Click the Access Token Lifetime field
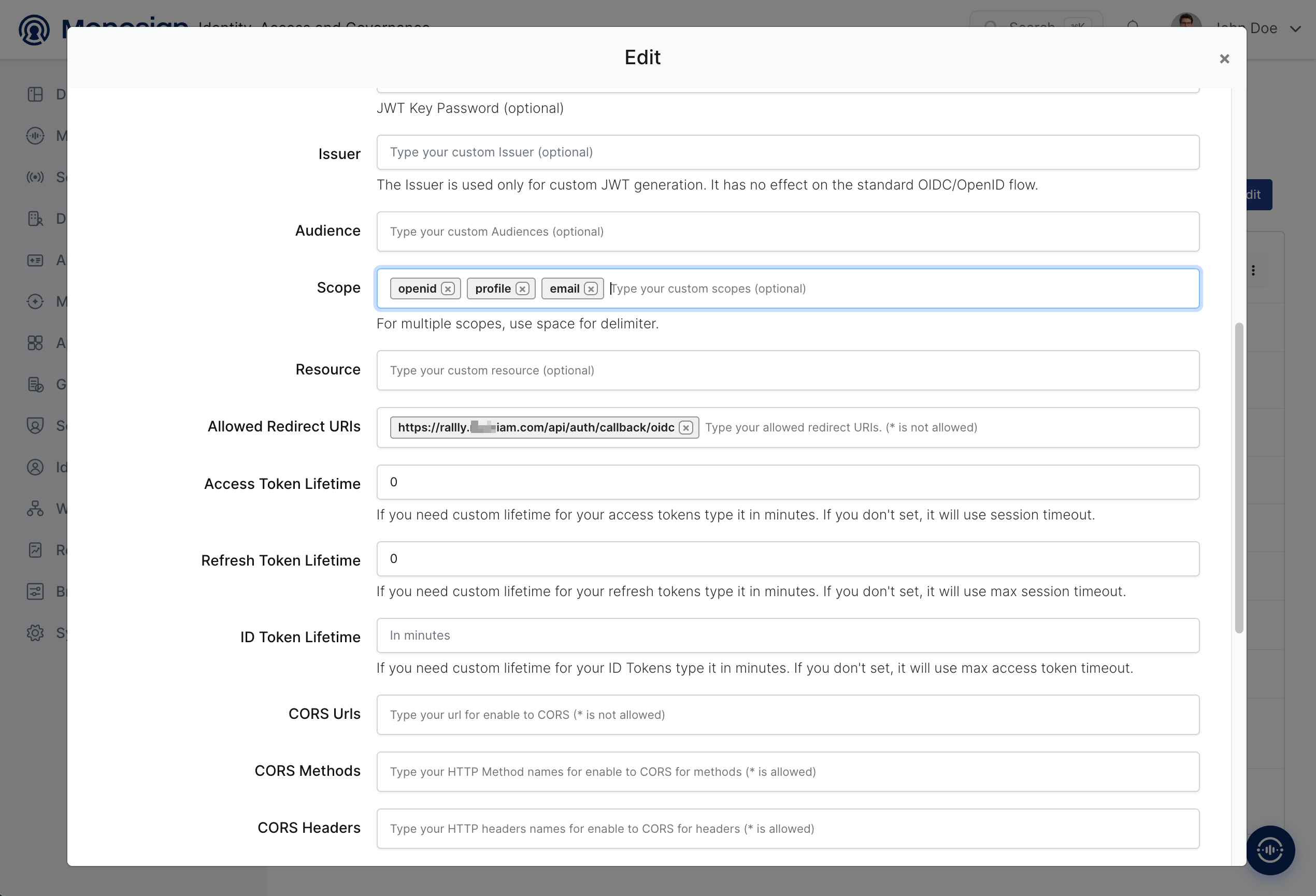Viewport: 1316px width, 896px height. (788, 482)
